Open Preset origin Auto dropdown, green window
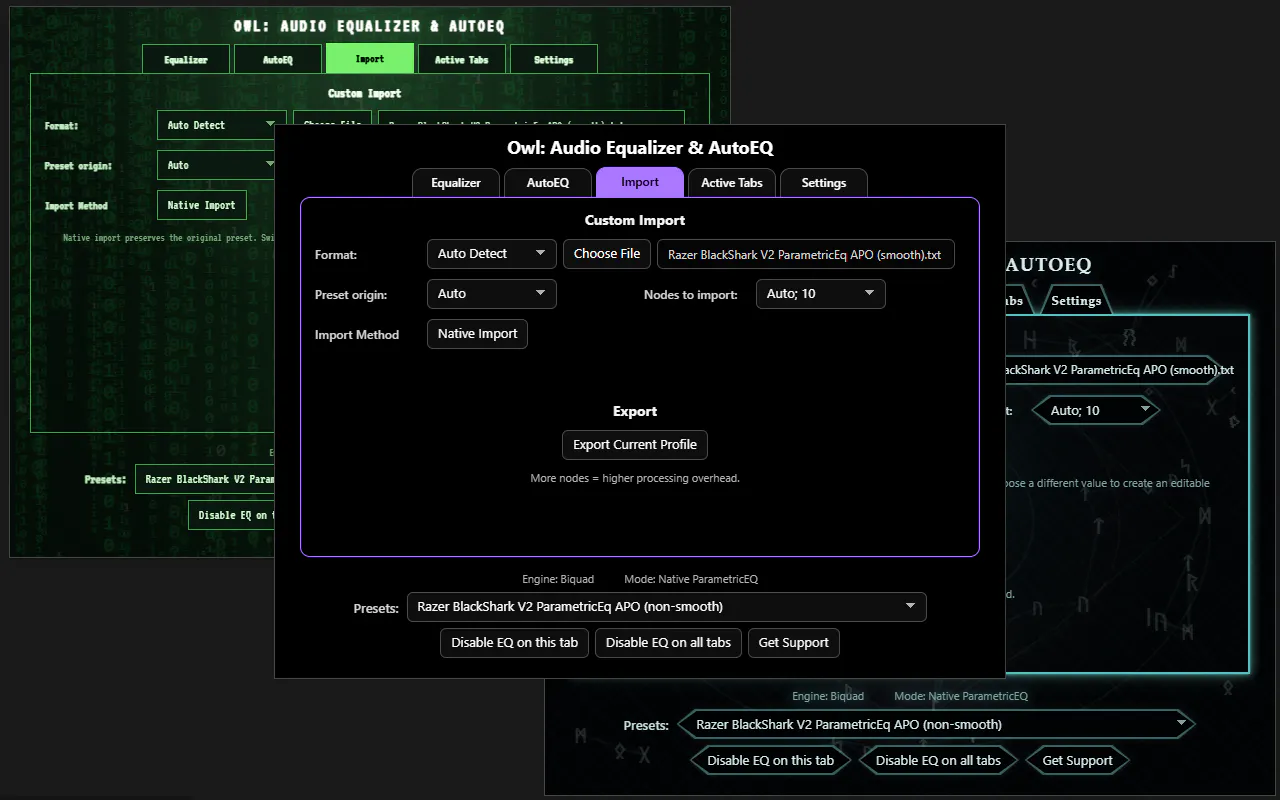Image resolution: width=1280 pixels, height=800 pixels. coord(216,165)
